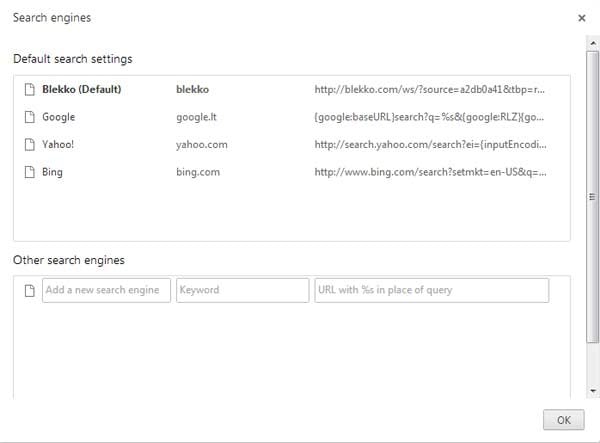Select the Blekko (Default) entry name
The width and height of the screenshot is (600, 443).
pos(82,90)
